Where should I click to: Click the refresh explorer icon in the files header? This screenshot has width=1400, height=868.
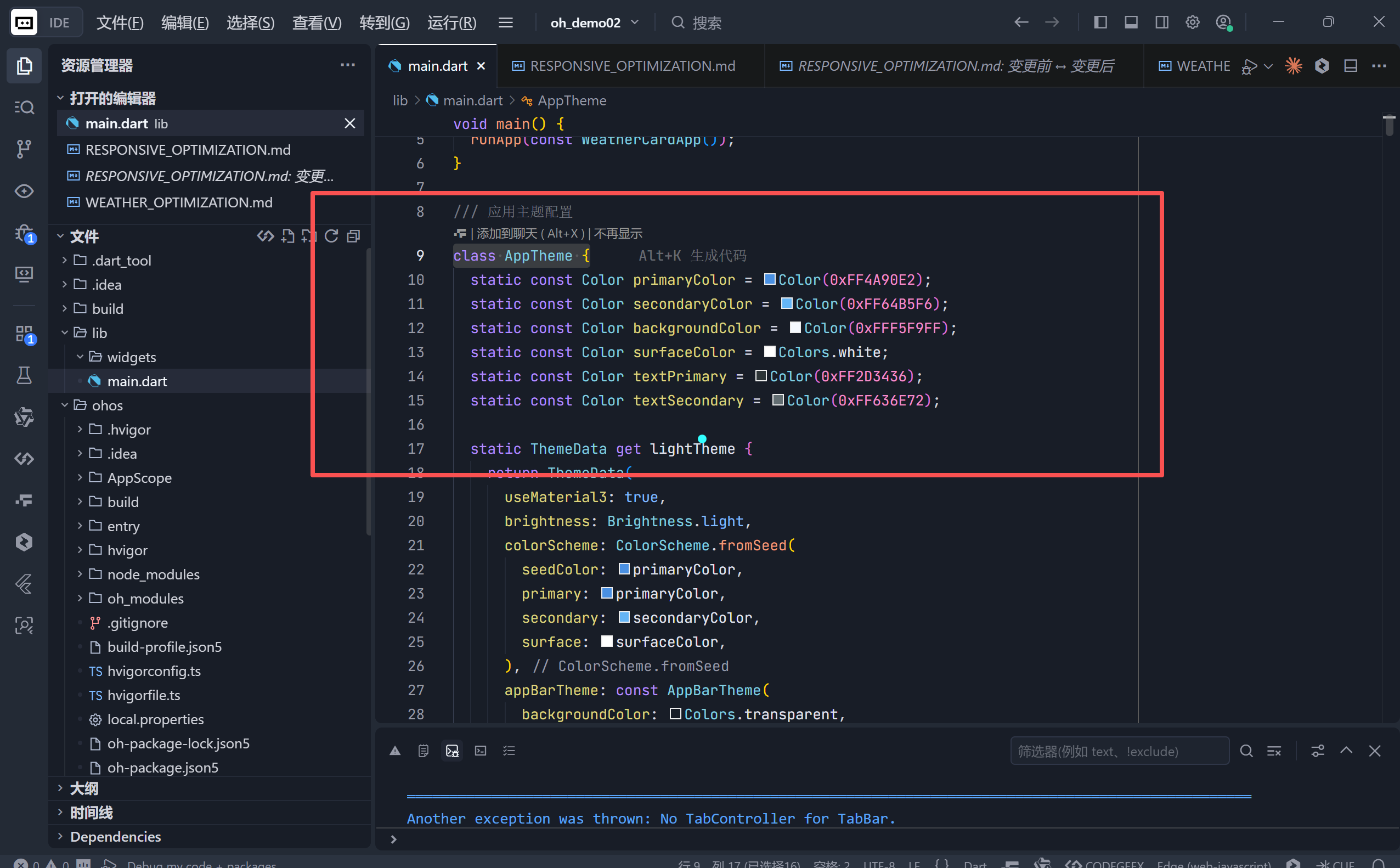coord(331,236)
